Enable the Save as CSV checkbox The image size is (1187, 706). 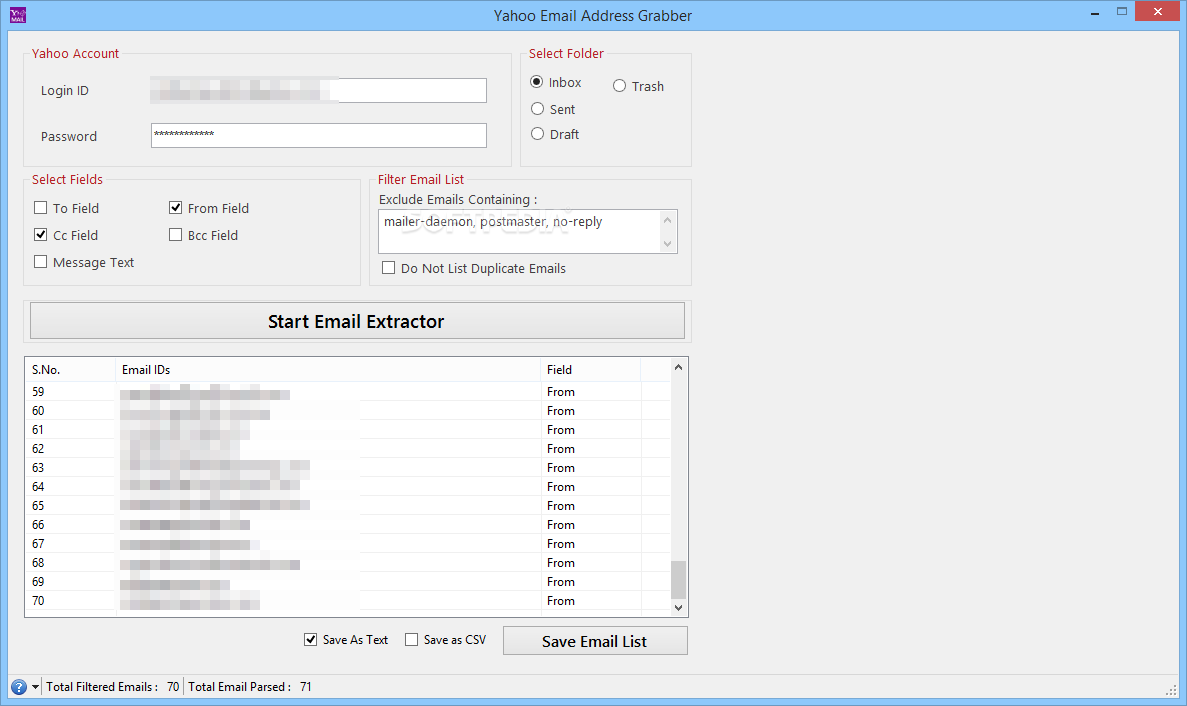point(411,639)
